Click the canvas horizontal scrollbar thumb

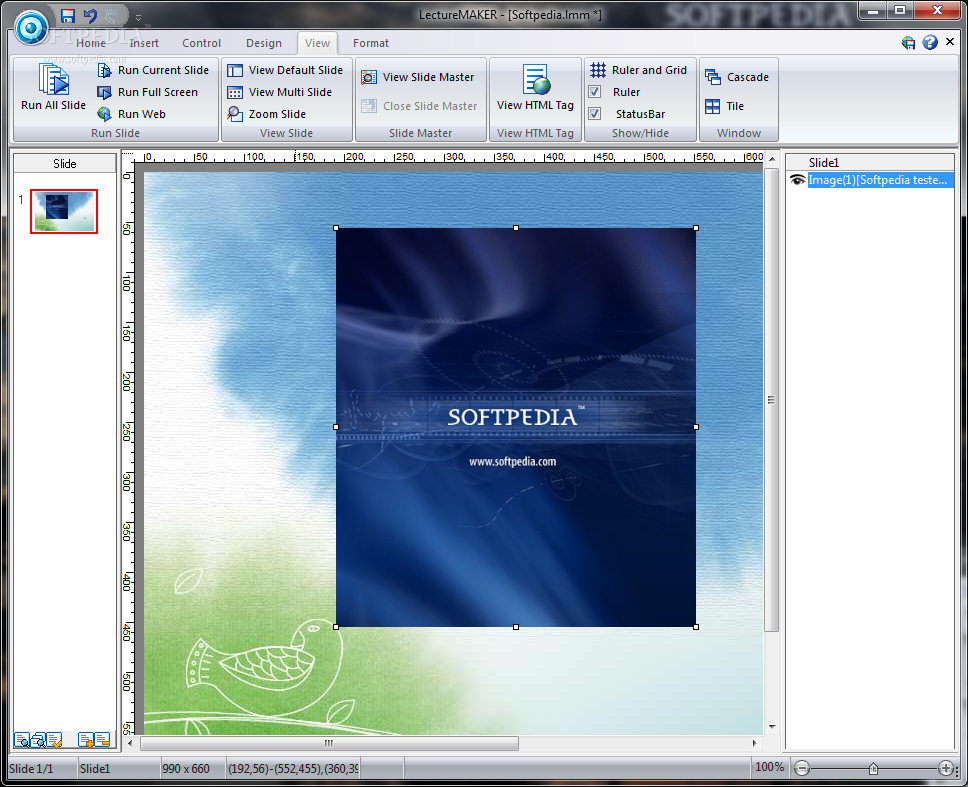coord(329,743)
